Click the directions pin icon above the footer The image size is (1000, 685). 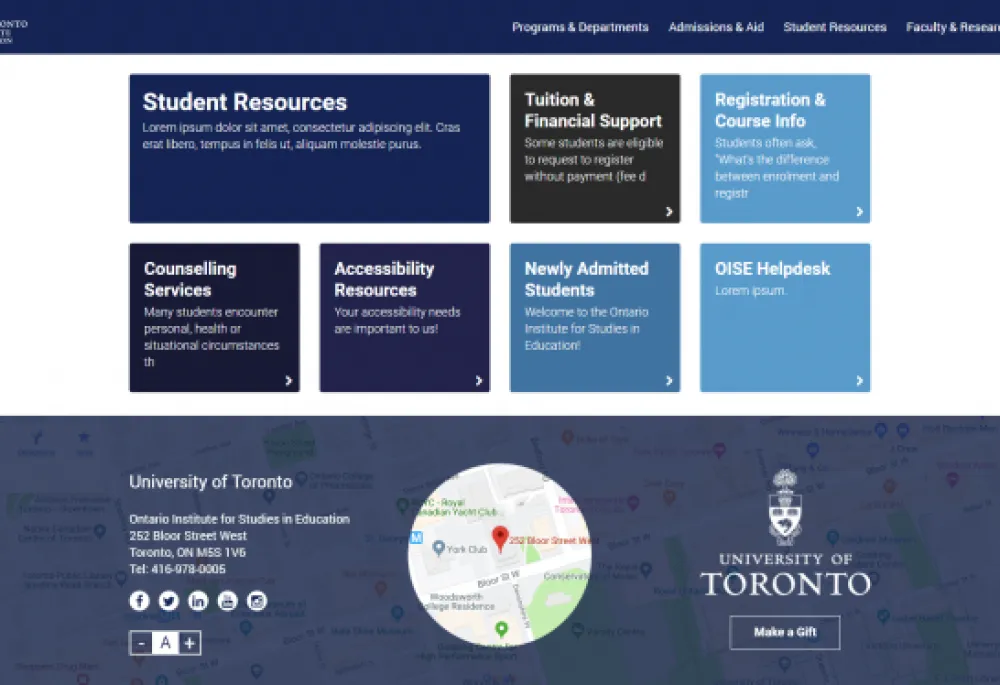pos(36,437)
